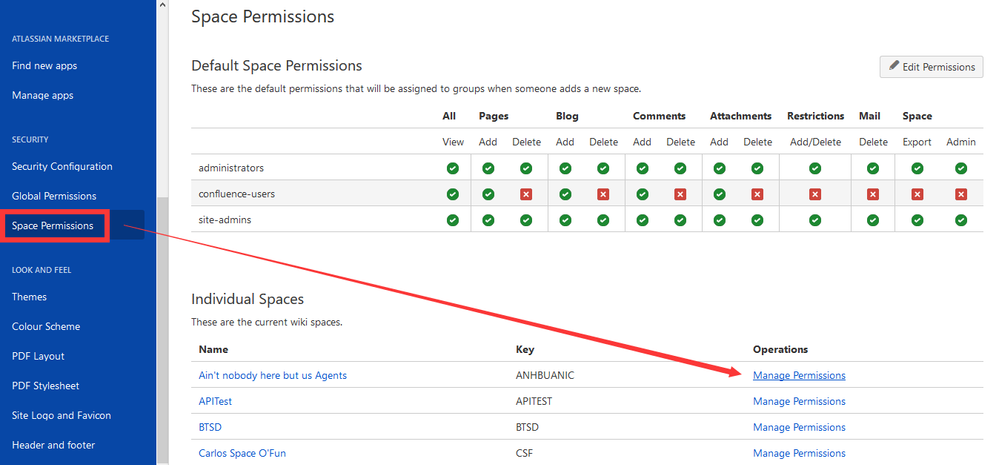Manage Permissions for ANHBUANIC space
999x465 pixels.
[x=799, y=375]
